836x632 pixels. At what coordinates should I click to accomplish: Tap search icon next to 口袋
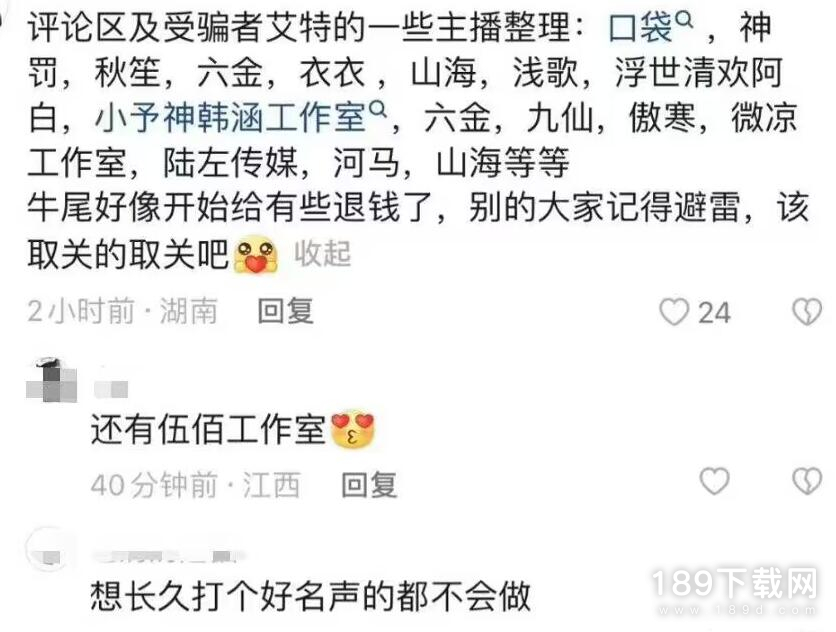pyautogui.click(x=684, y=21)
